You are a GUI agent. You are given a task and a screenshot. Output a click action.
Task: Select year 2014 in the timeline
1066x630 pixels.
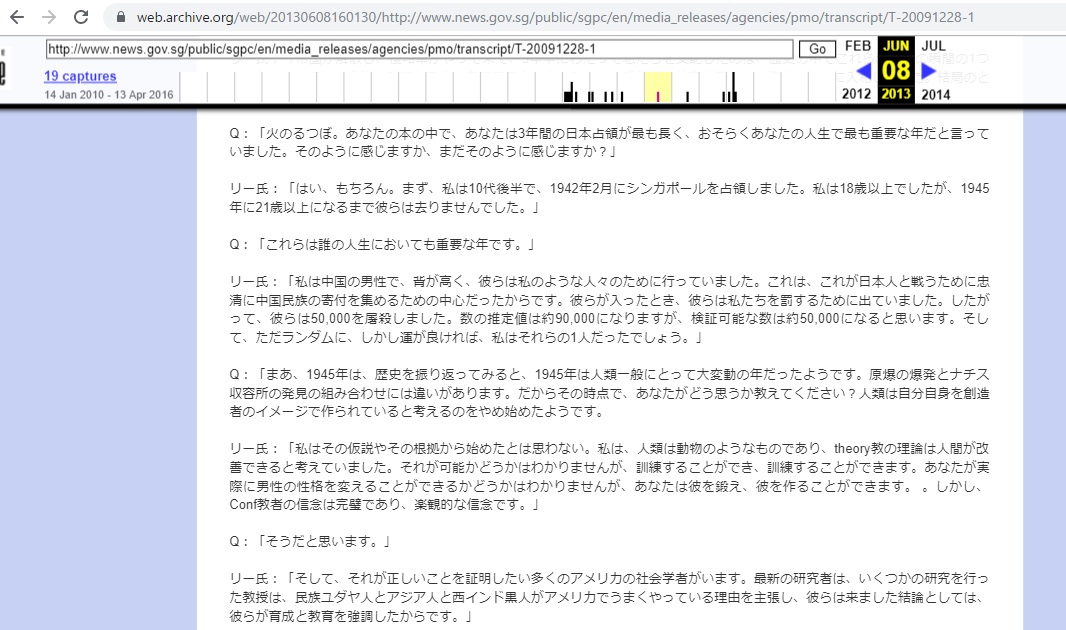(x=935, y=94)
